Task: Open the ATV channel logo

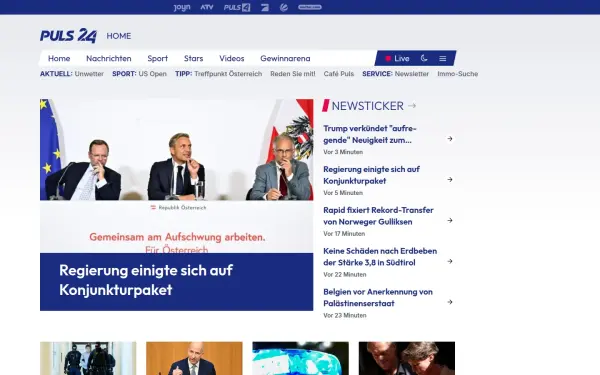Action: (207, 7)
